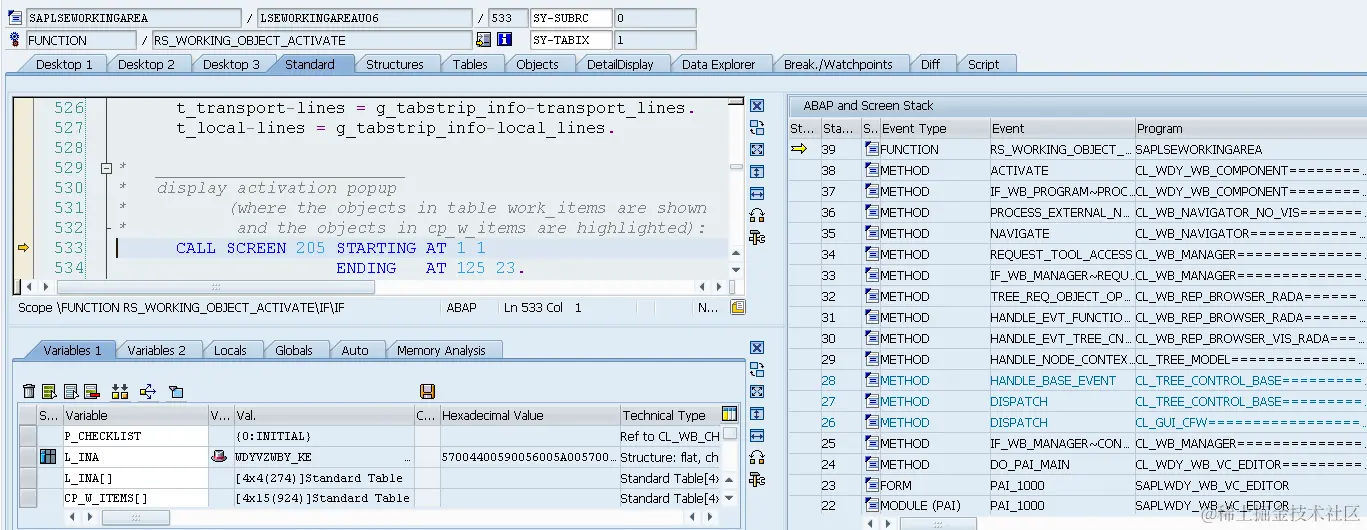Open source code icon for stack row 39
The height and width of the screenshot is (530, 1367).
(x=872, y=149)
